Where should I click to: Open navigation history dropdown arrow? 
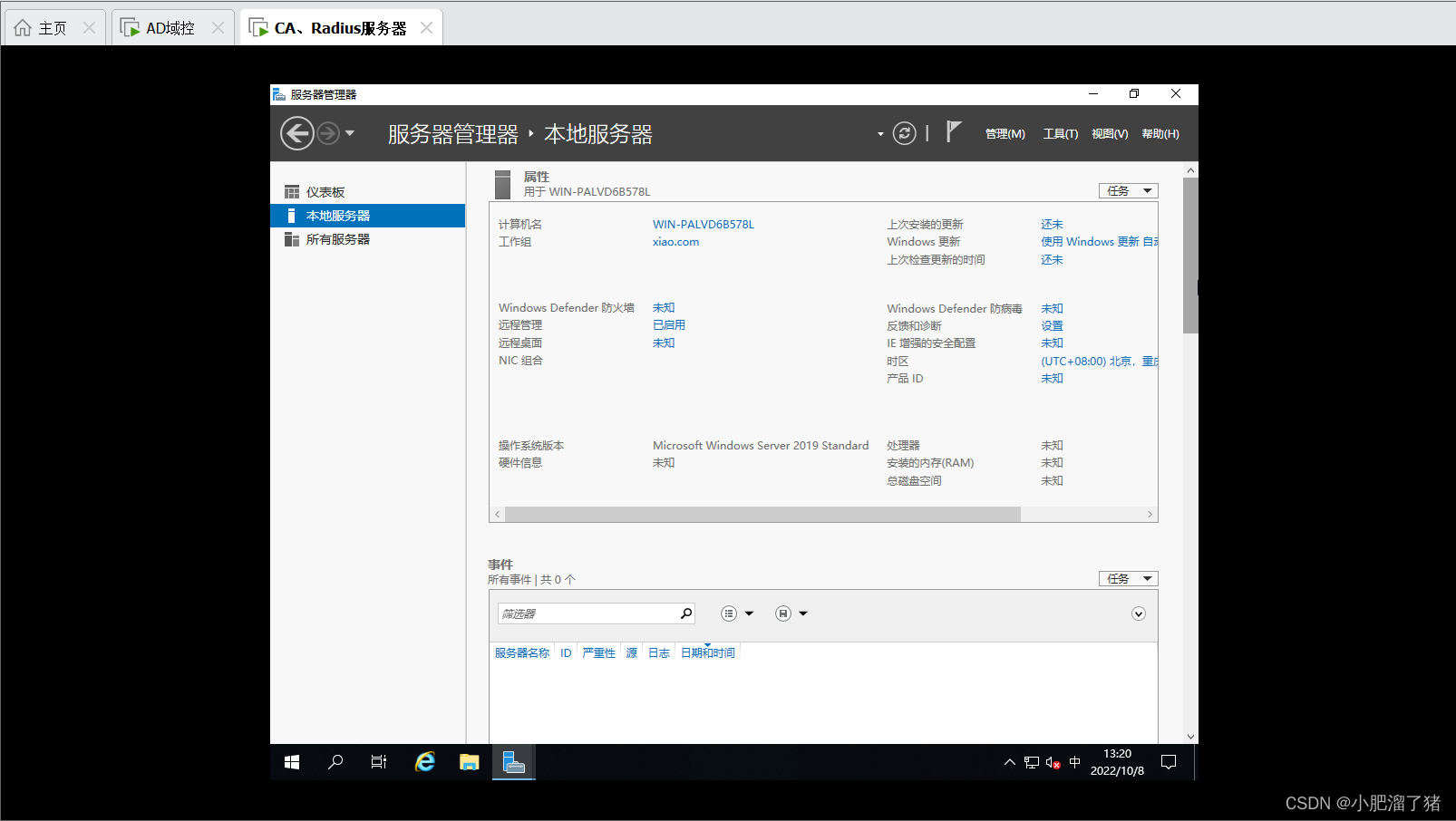pyautogui.click(x=350, y=134)
